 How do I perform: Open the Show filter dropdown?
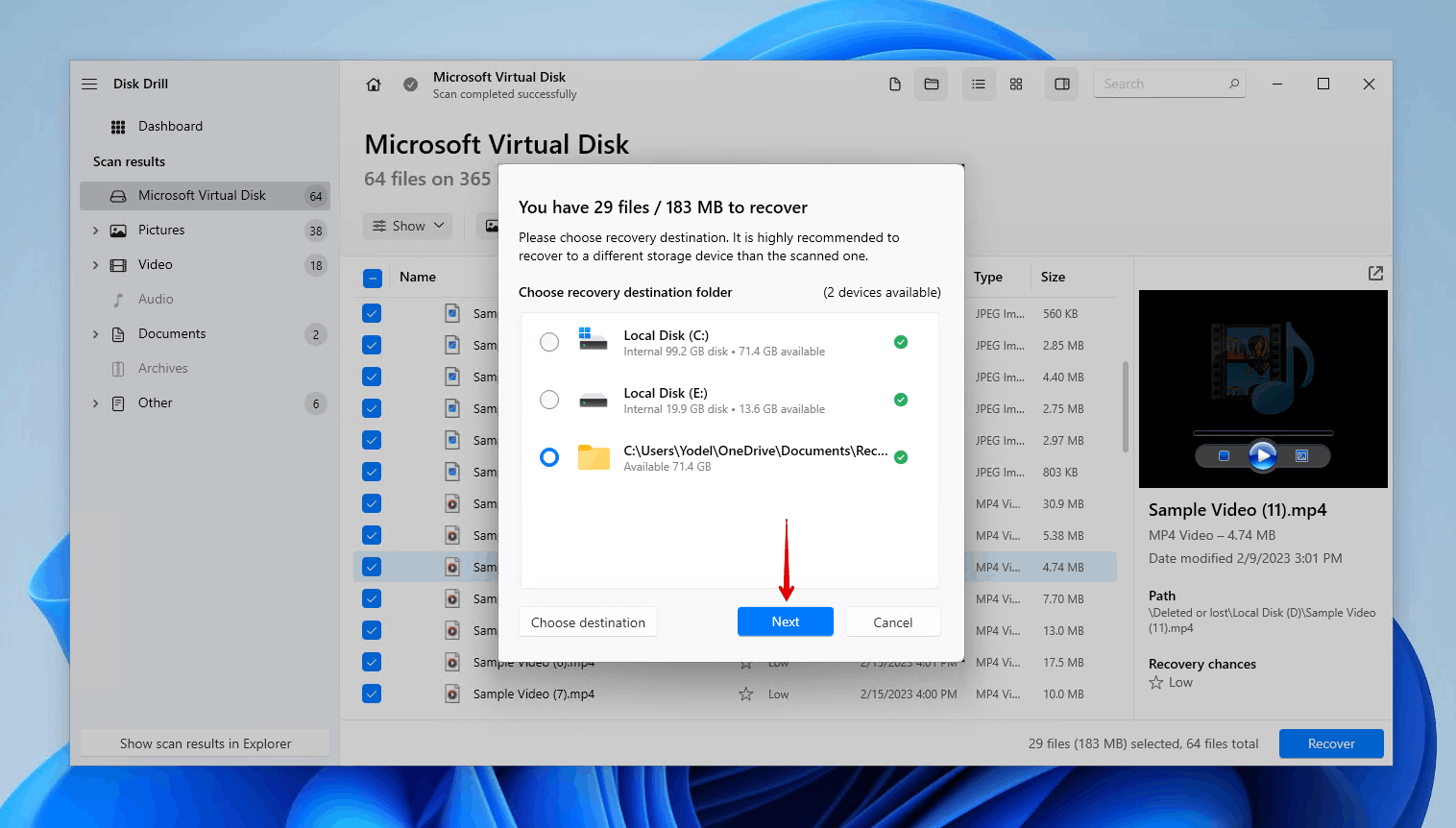pos(408,226)
